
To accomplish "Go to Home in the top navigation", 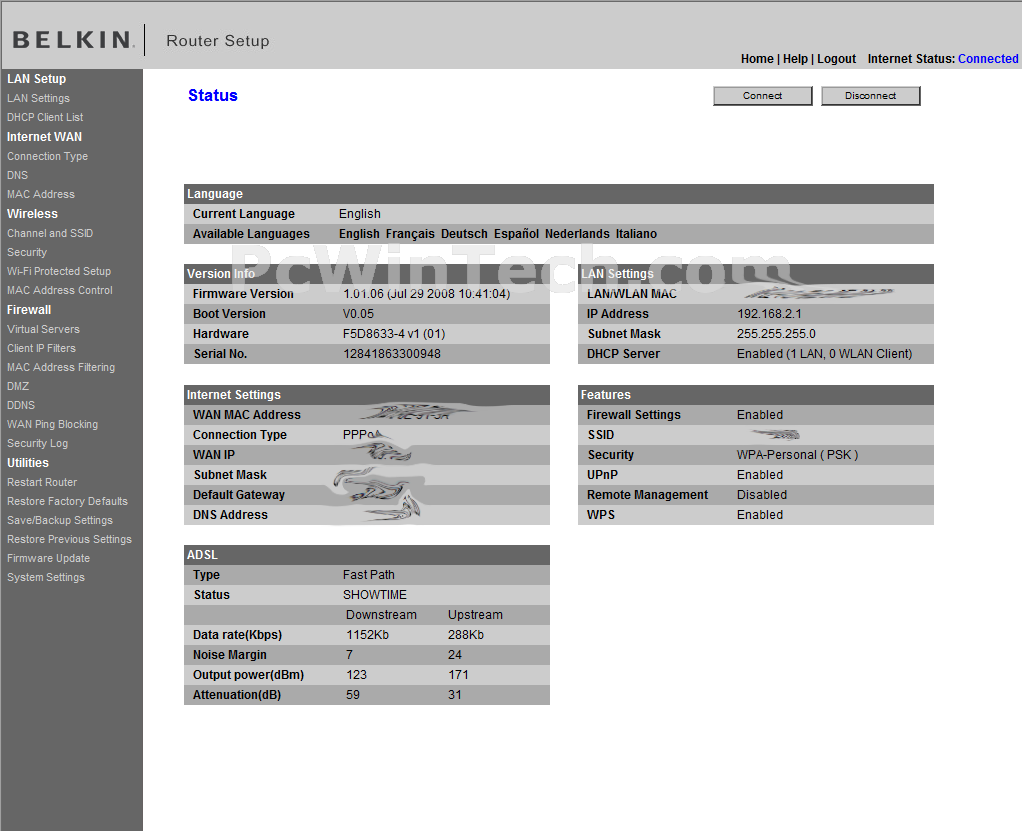I will [757, 59].
